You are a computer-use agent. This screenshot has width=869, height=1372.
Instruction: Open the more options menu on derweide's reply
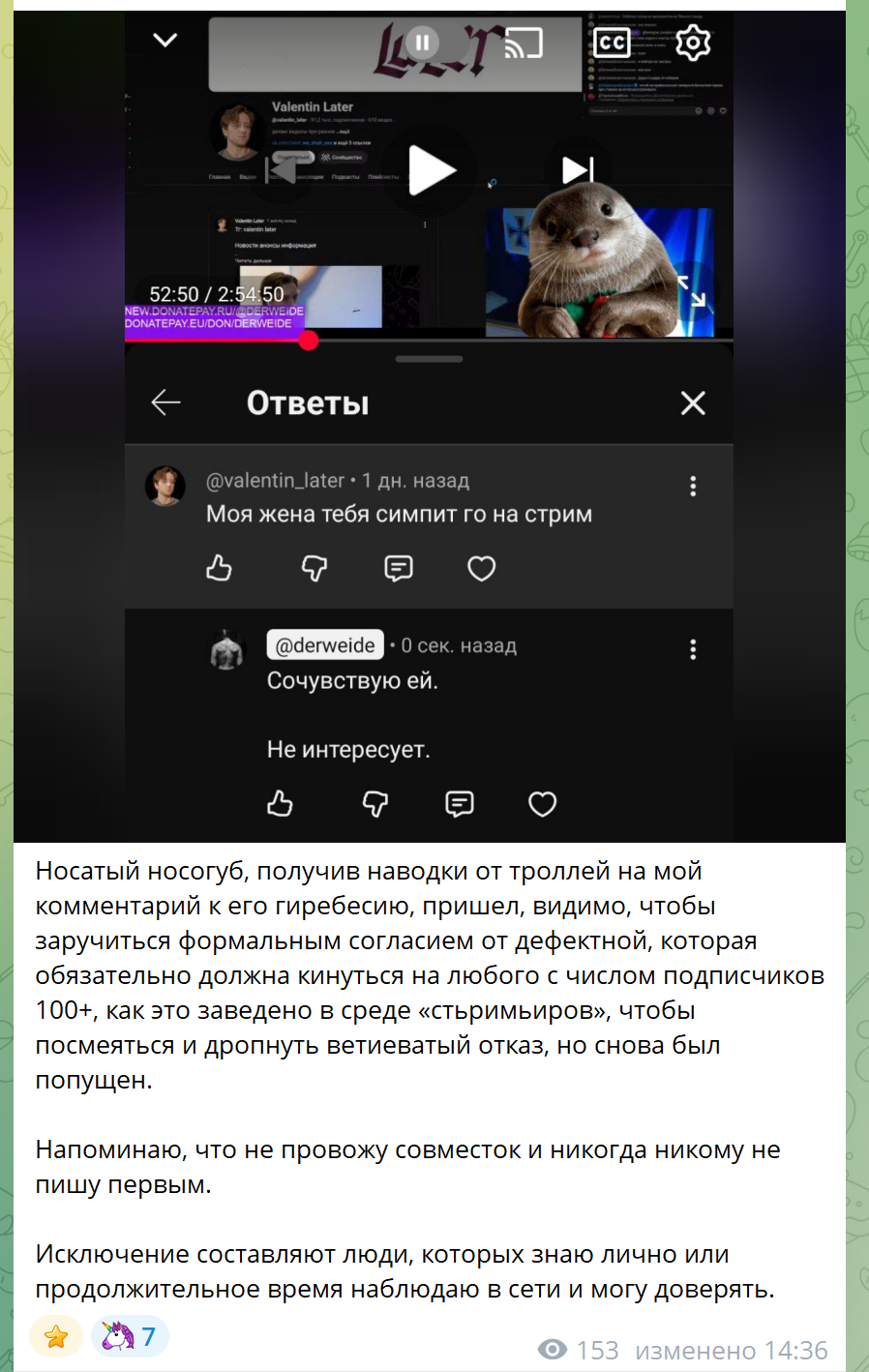693,649
